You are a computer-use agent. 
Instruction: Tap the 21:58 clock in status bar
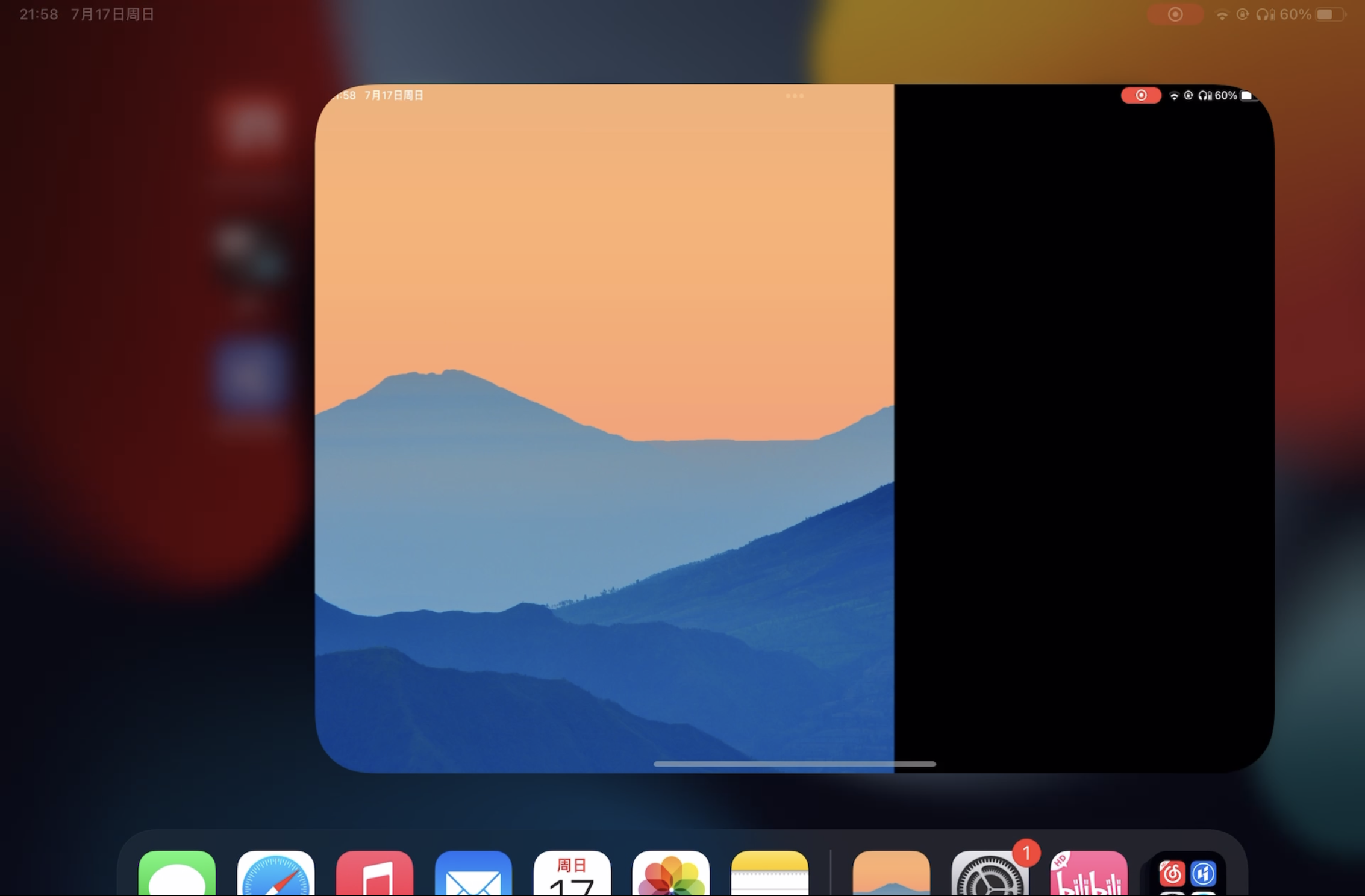39,14
